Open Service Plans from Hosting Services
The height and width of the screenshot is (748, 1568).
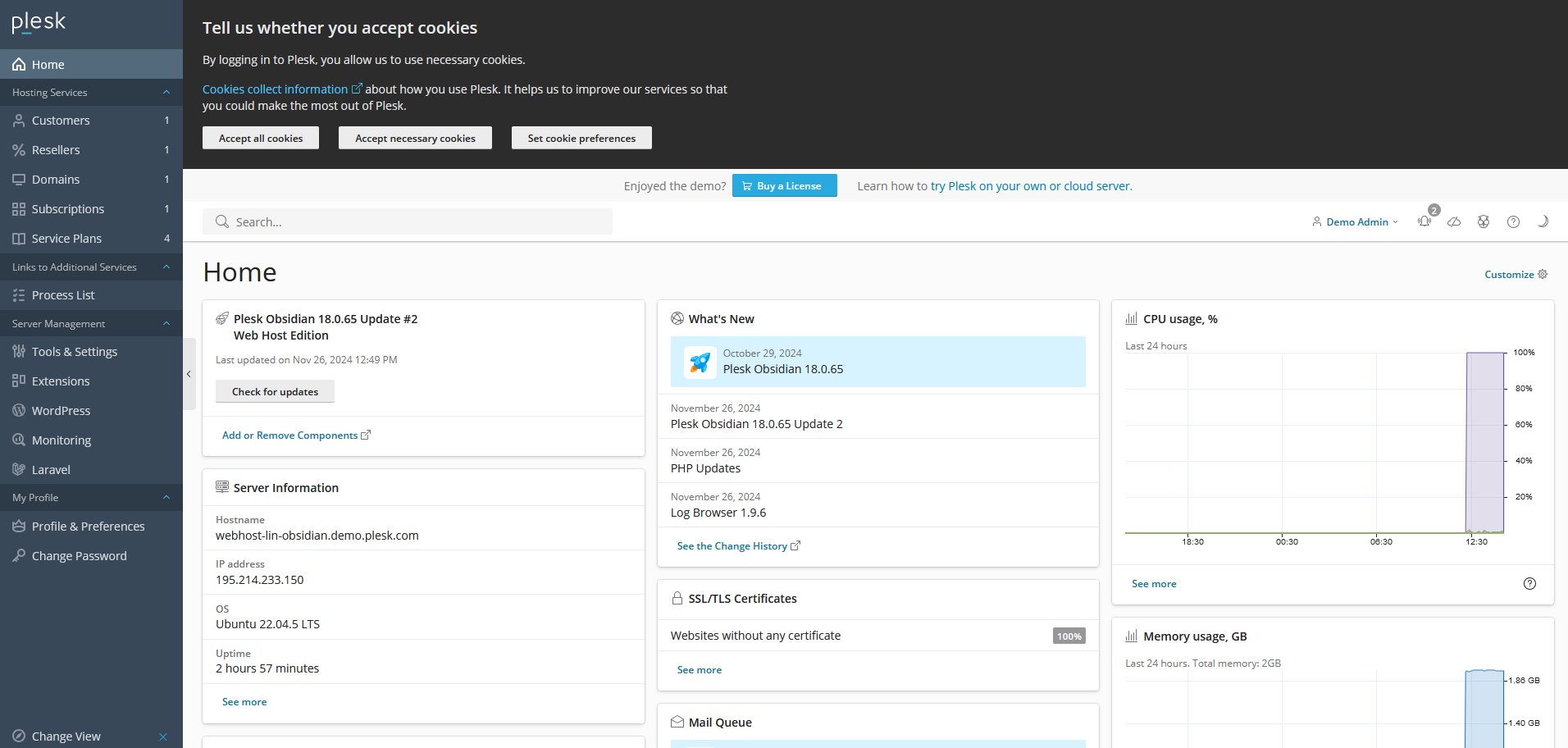[x=66, y=238]
